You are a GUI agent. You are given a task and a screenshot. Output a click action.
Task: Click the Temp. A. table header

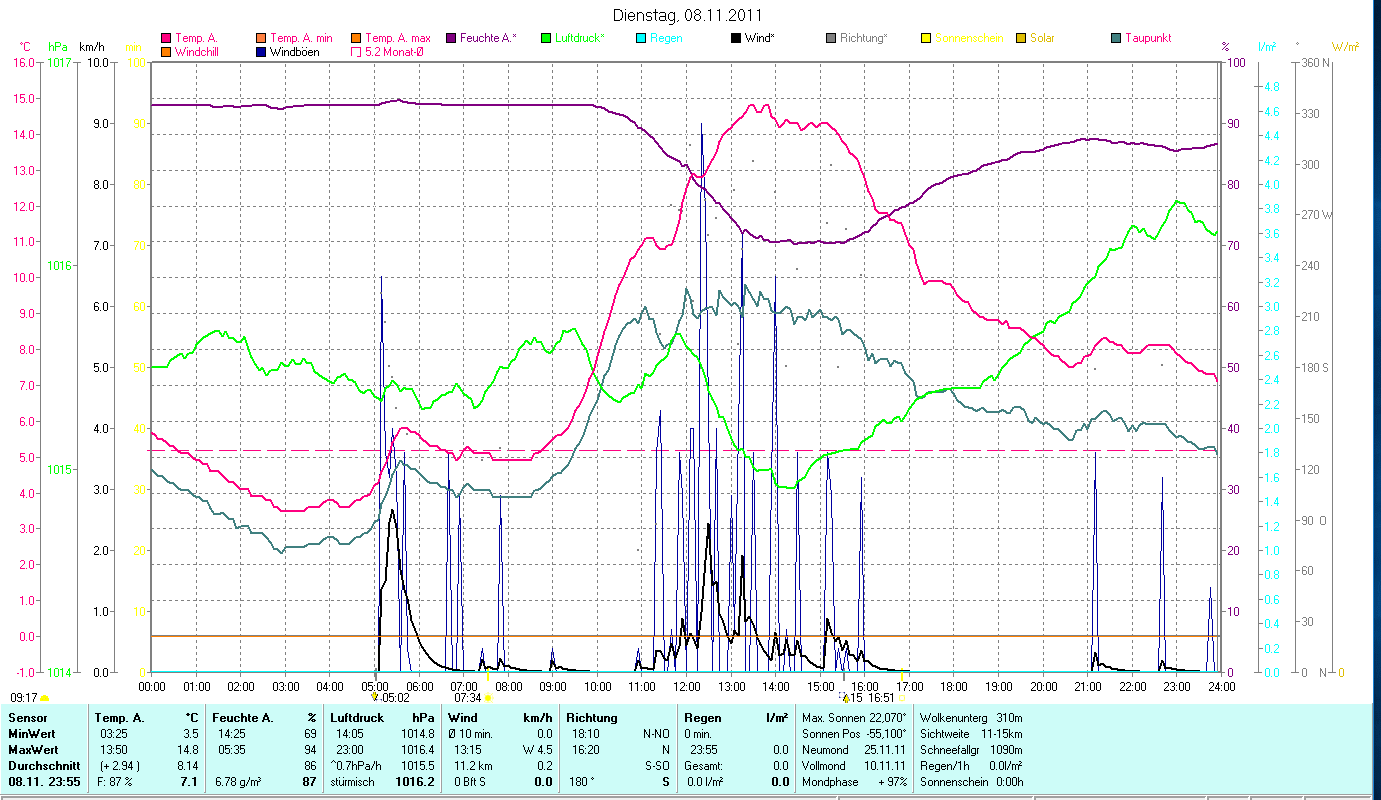(x=119, y=718)
